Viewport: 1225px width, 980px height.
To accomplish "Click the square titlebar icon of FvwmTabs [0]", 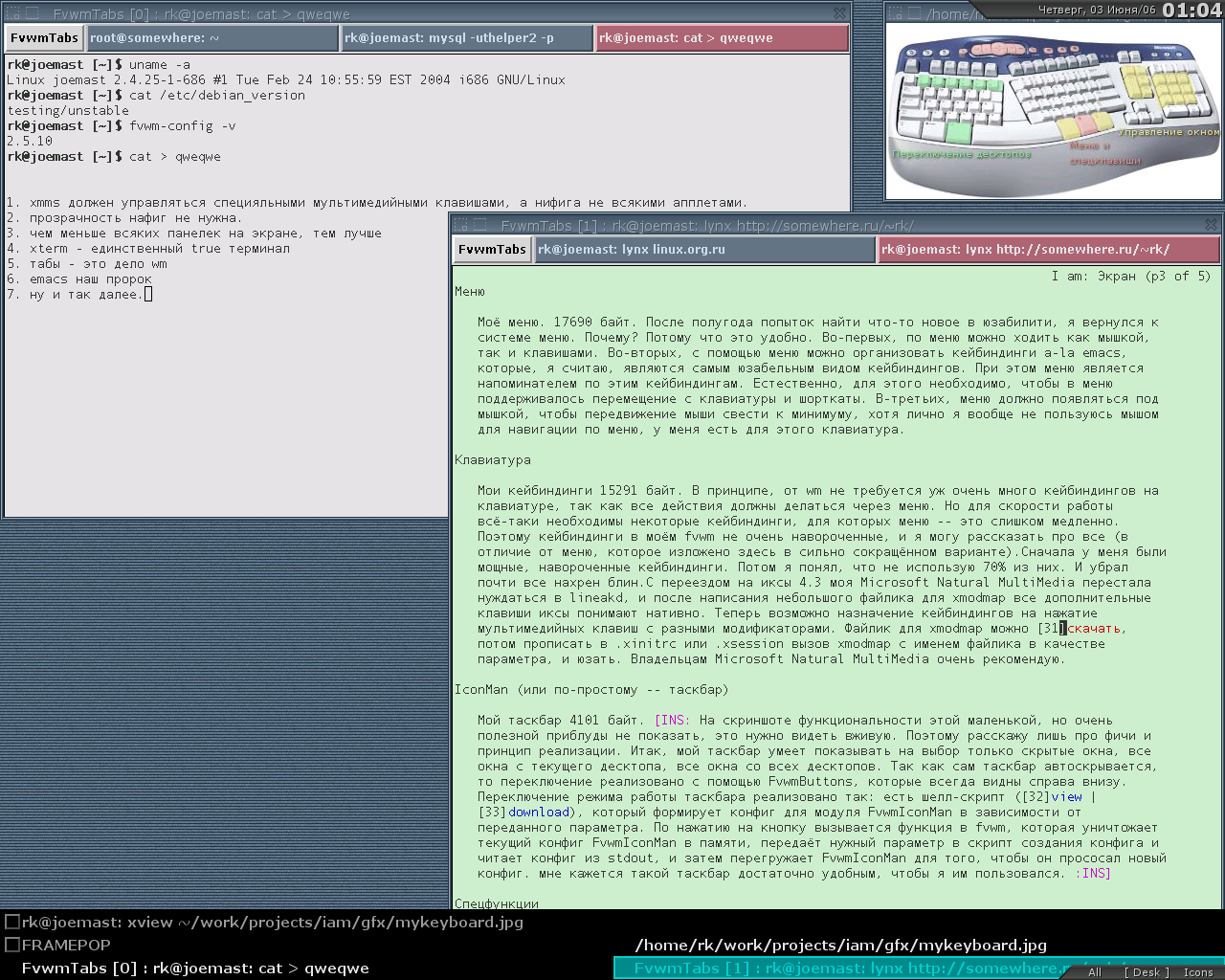I will point(32,13).
